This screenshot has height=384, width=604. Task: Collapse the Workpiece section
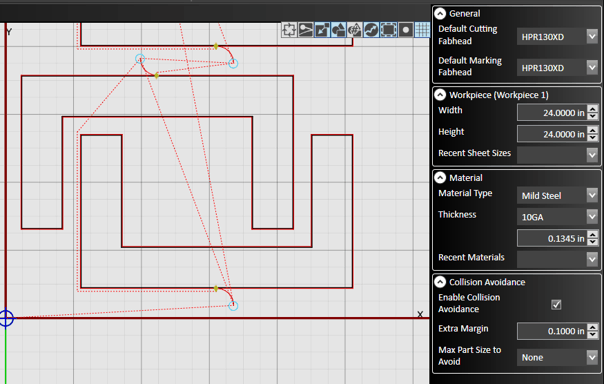click(440, 95)
